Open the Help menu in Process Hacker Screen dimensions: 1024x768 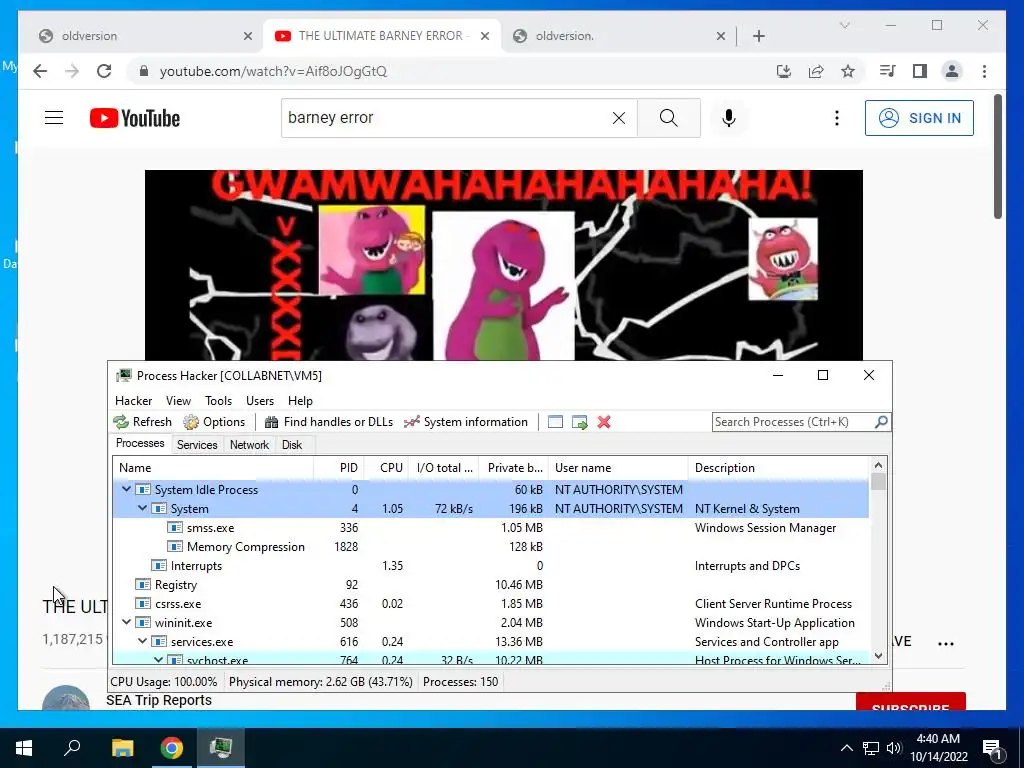click(300, 401)
